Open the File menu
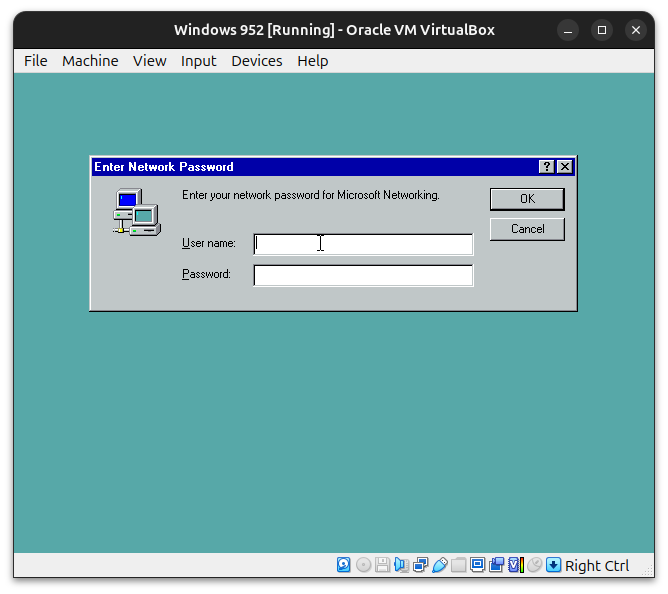Viewport: 668px width, 594px height. tap(36, 61)
